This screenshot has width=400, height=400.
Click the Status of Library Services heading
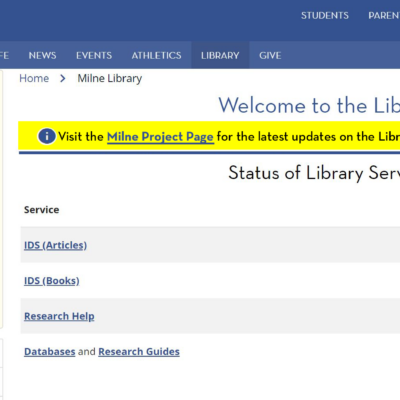point(314,173)
